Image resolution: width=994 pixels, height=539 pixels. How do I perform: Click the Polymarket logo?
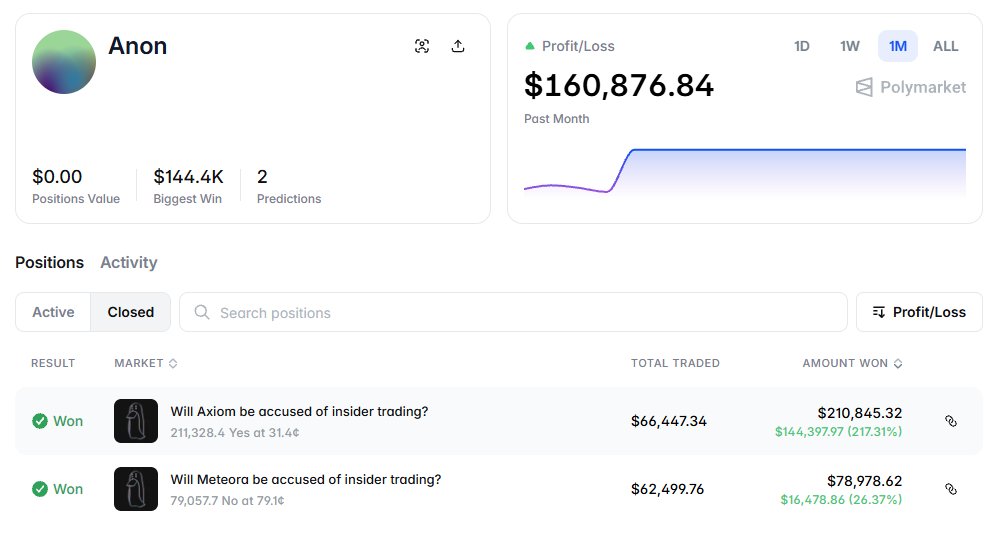tap(911, 88)
